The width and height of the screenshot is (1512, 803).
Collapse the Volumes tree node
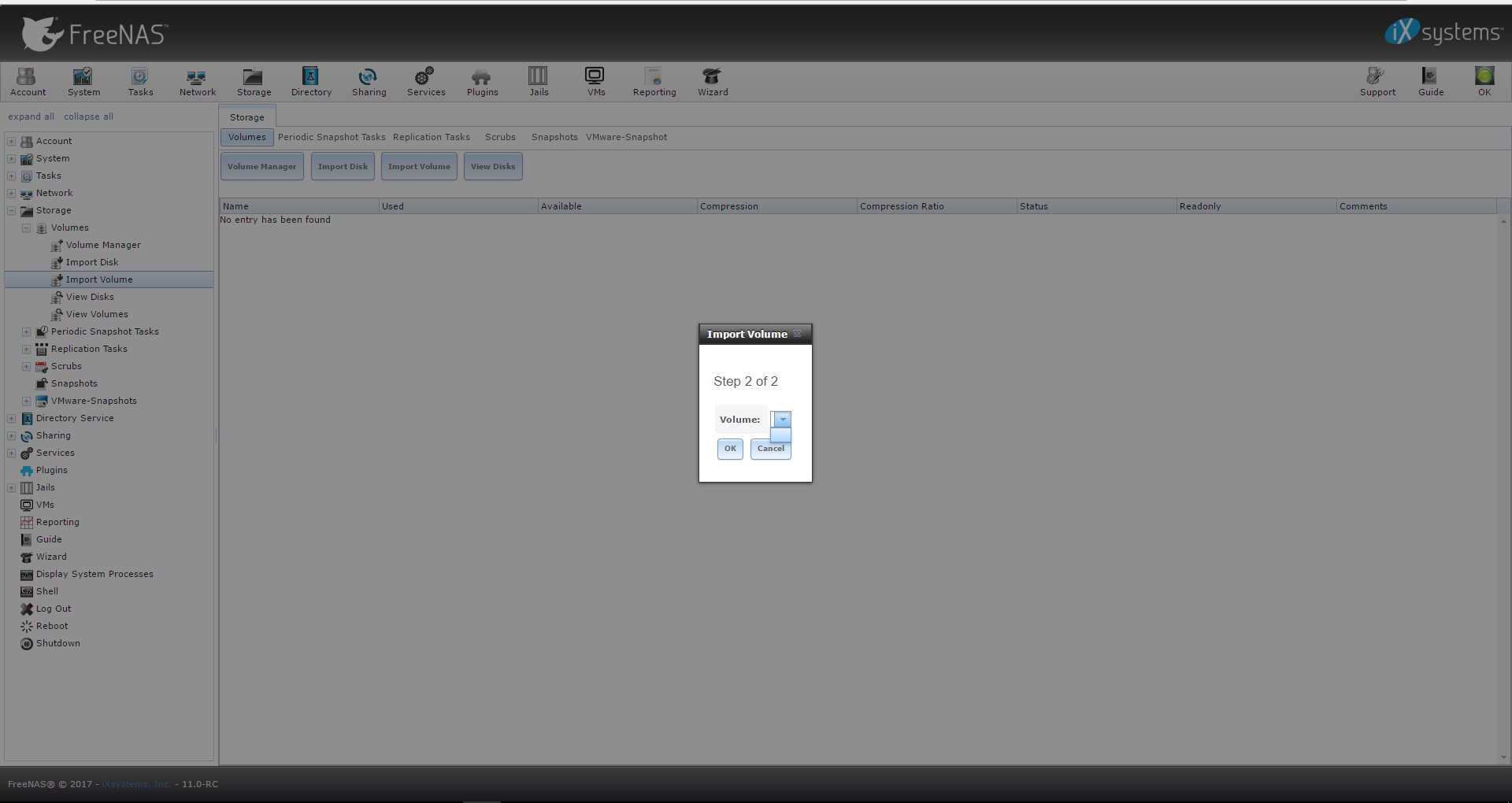point(26,228)
